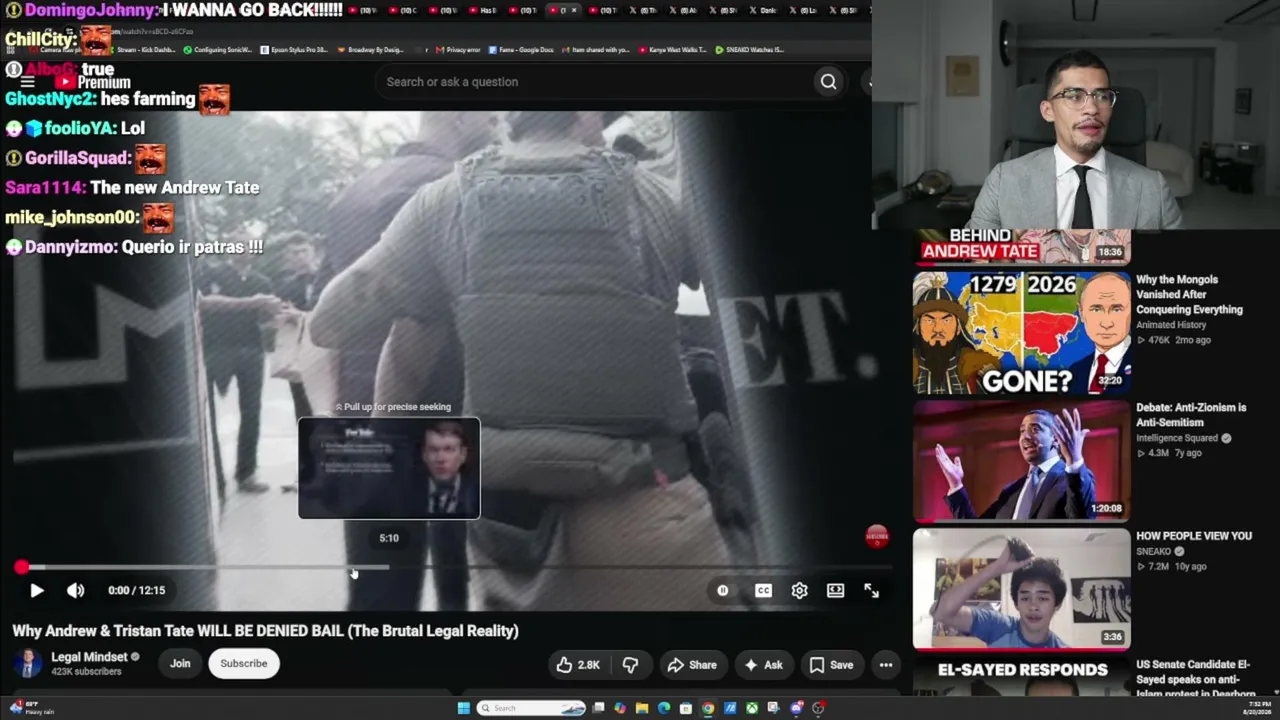Toggle the autoplay switch in player

[722, 590]
